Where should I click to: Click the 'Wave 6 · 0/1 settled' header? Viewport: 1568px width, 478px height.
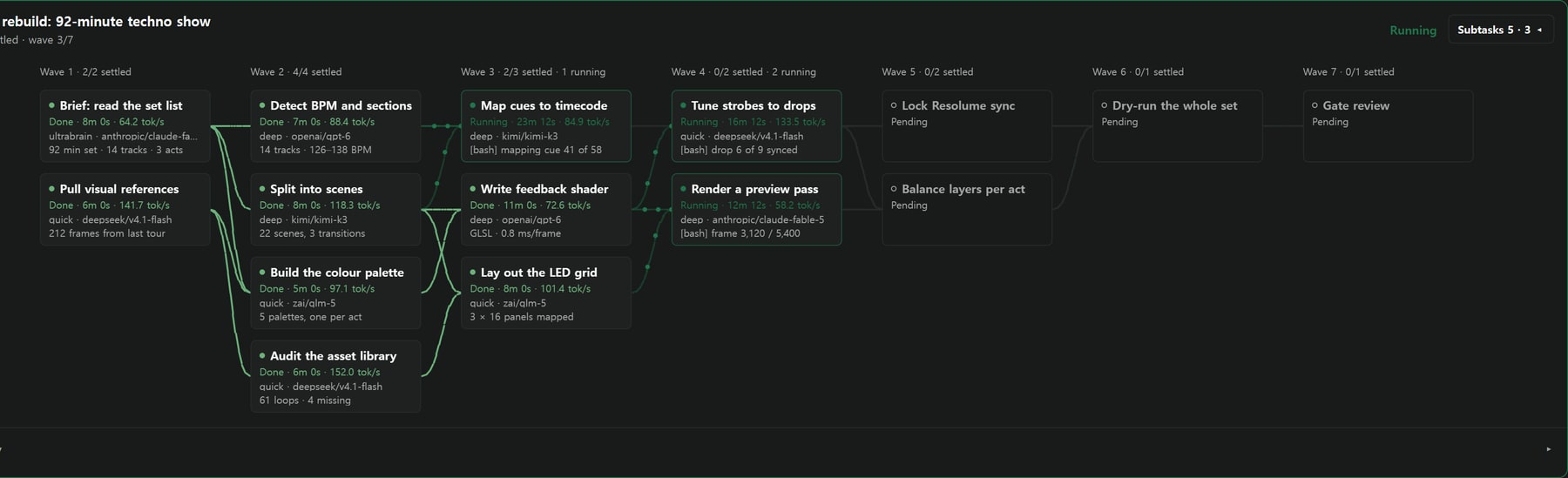coord(1139,72)
